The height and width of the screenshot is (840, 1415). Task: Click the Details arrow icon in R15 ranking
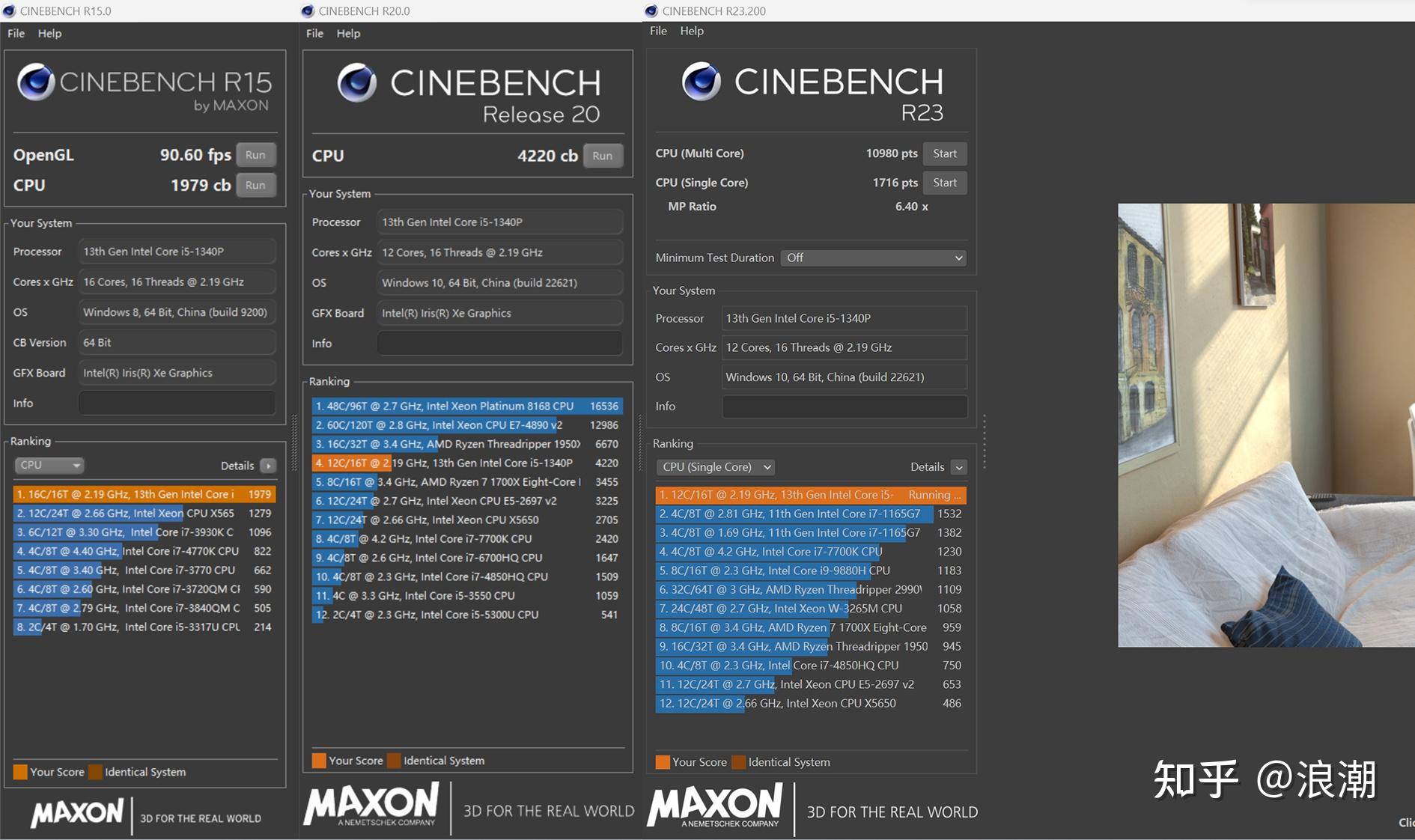[x=268, y=466]
